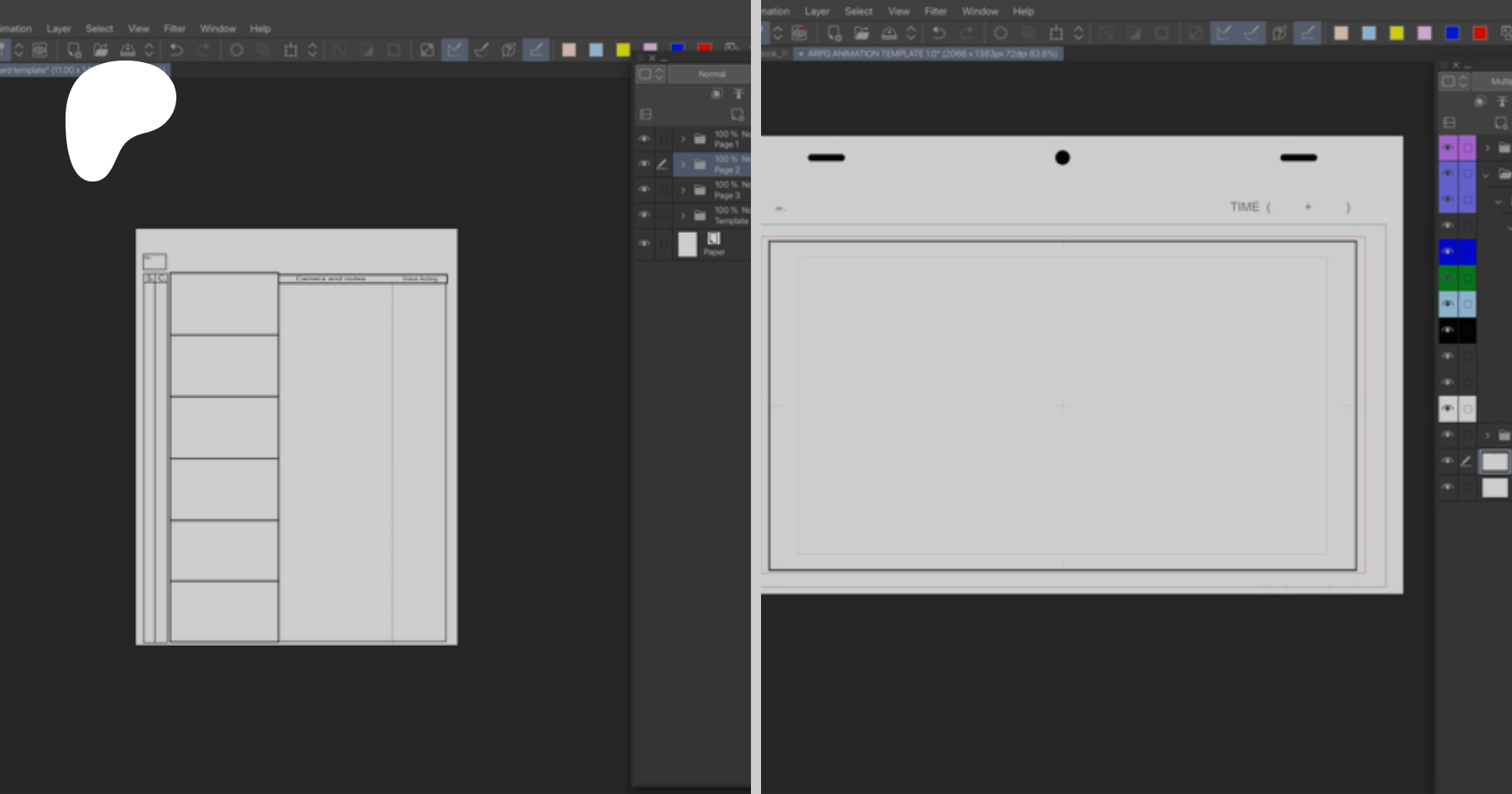Click the Save icon in the ARPG animation window
The image size is (1512, 794).
(889, 34)
